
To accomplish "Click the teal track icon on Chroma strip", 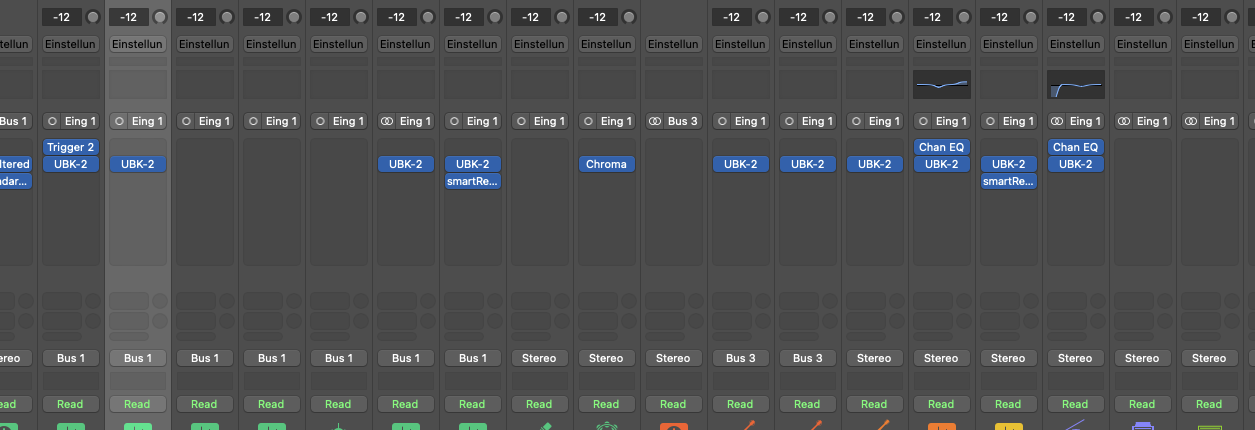I will coord(606,427).
